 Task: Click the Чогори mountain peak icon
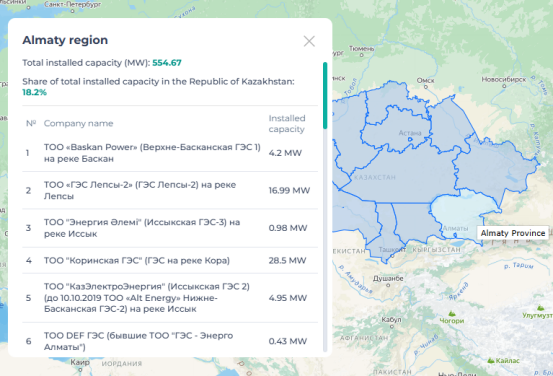click(x=451, y=313)
